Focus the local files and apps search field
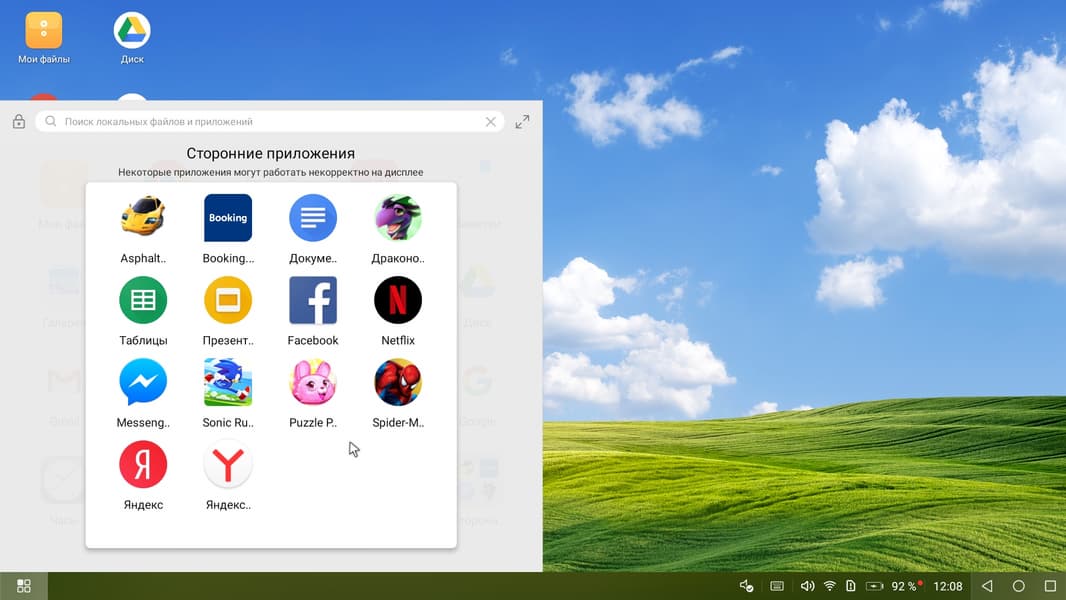 [270, 122]
